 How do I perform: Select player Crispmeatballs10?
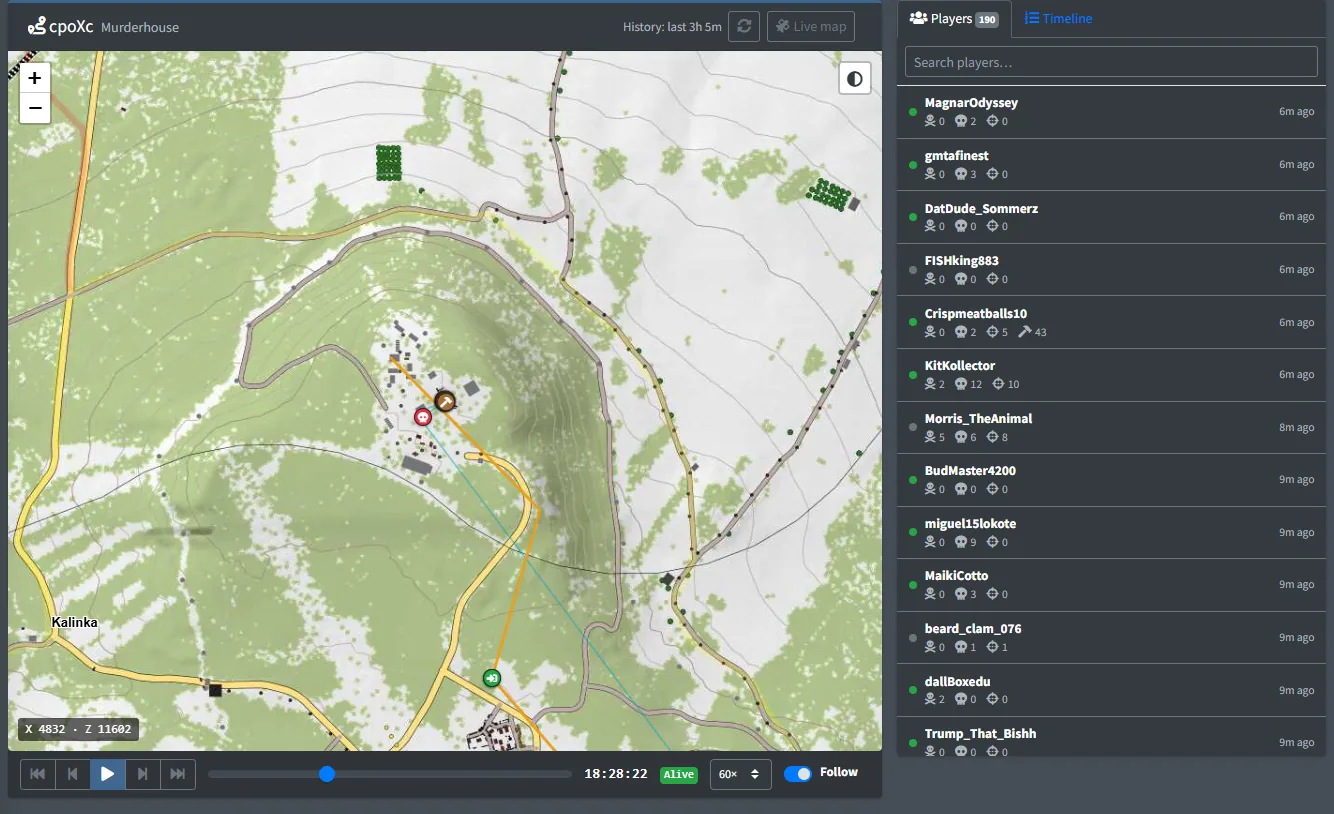1112,322
